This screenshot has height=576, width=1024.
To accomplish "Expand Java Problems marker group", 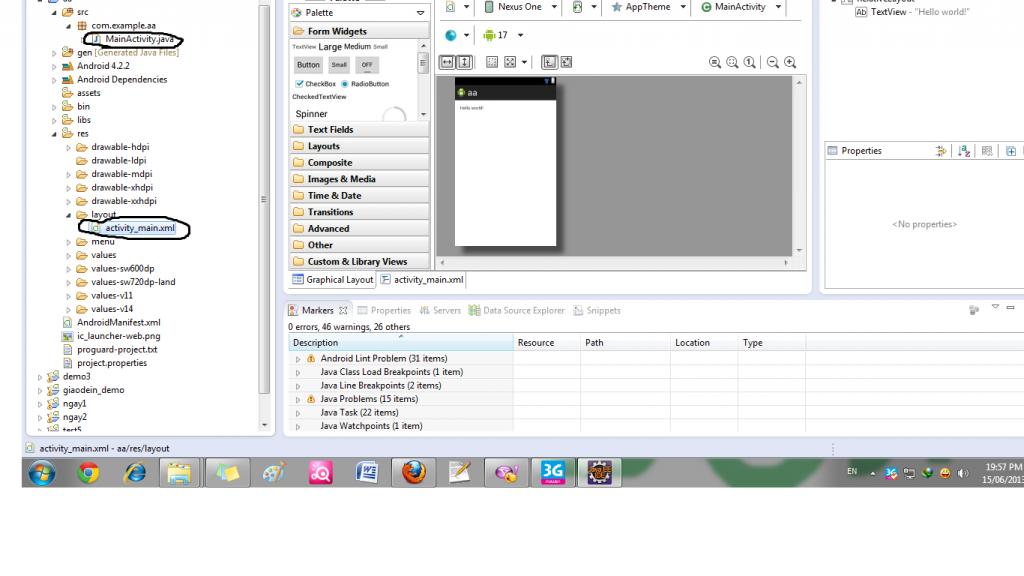I will click(298, 400).
